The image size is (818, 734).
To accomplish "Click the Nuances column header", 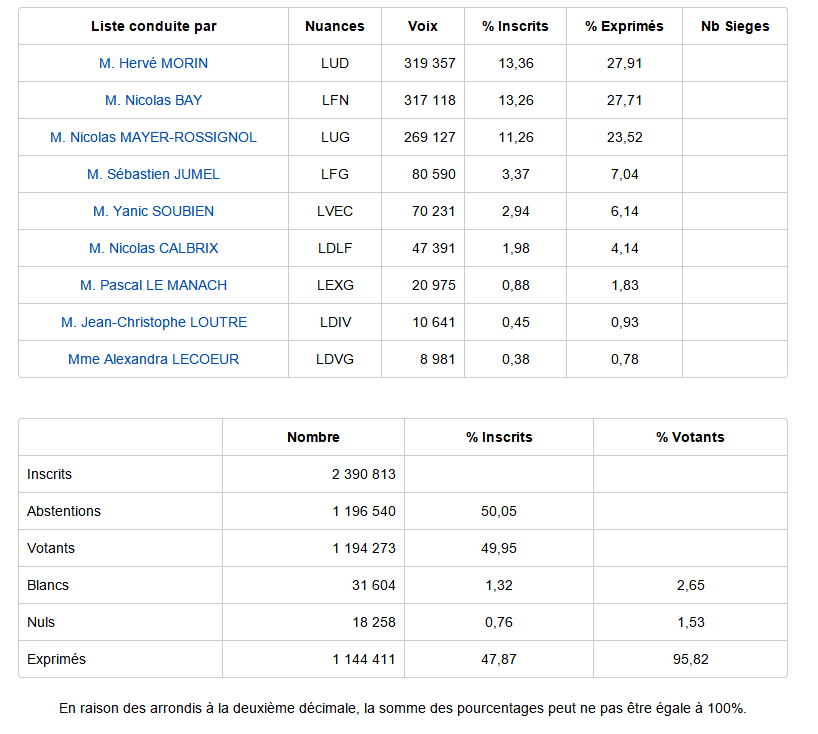I will point(335,26).
